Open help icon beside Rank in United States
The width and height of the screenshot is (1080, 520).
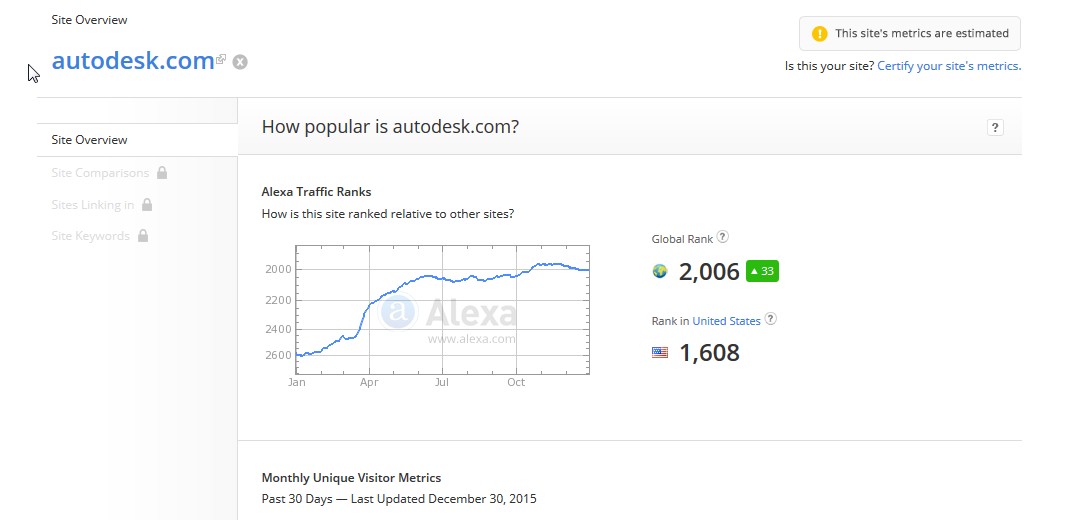[x=770, y=320]
